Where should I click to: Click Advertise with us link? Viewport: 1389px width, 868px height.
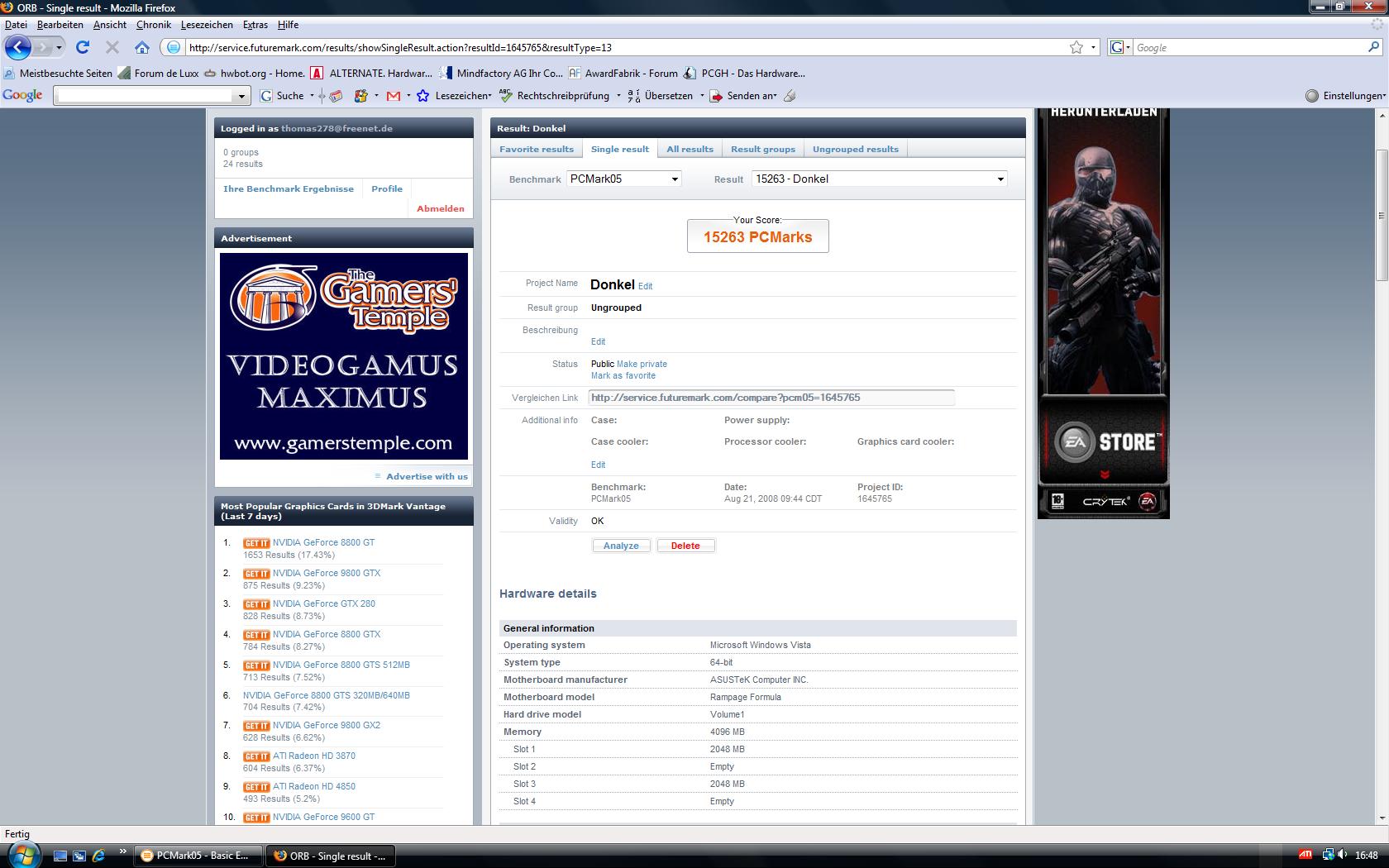(x=427, y=476)
